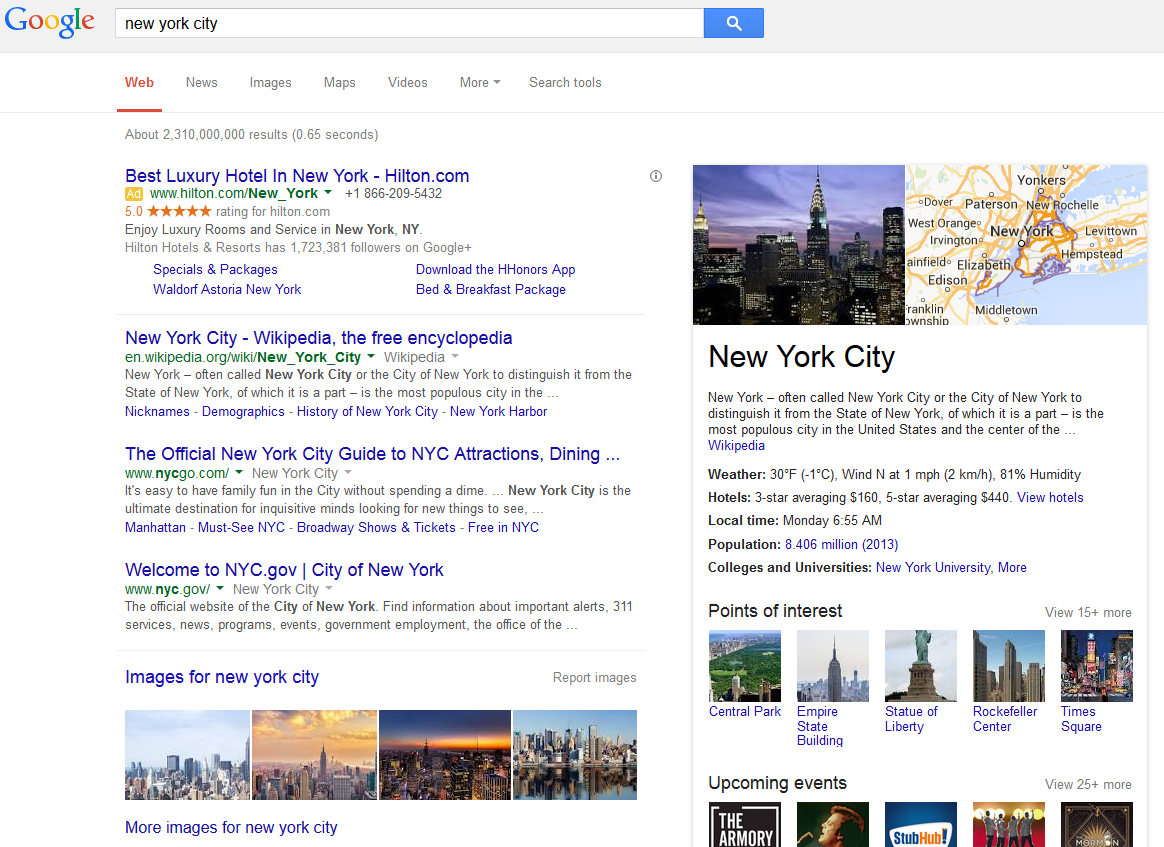Viewport: 1164px width, 847px height.
Task: Open the StubHub event thumbnail
Action: click(920, 824)
